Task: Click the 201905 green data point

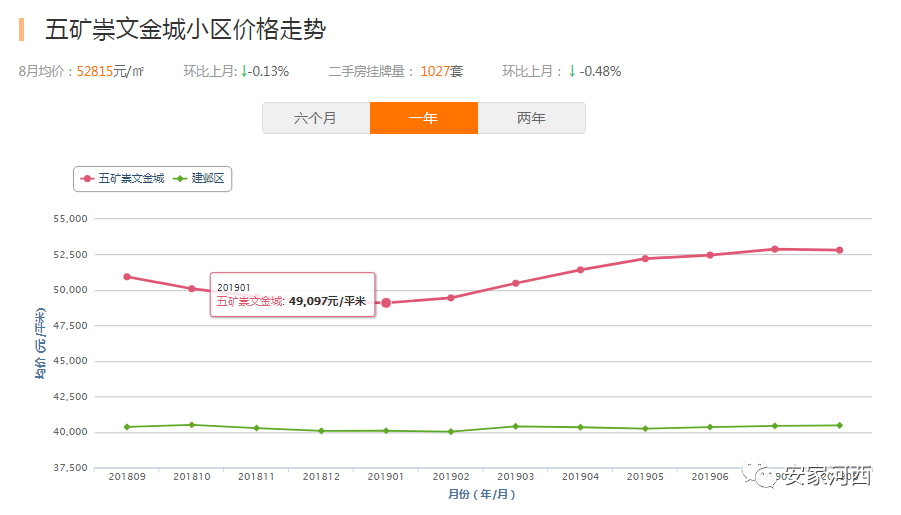Action: tap(645, 429)
